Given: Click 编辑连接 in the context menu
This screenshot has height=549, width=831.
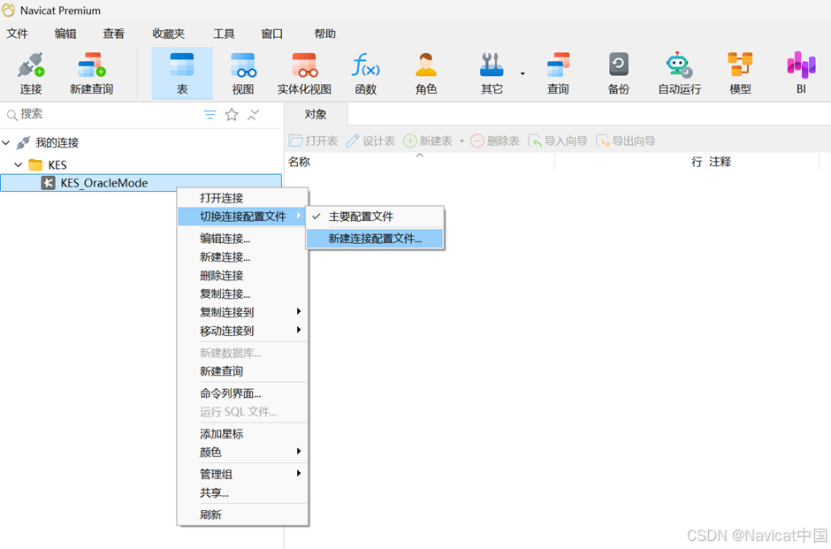Looking at the screenshot, I should coord(225,239).
